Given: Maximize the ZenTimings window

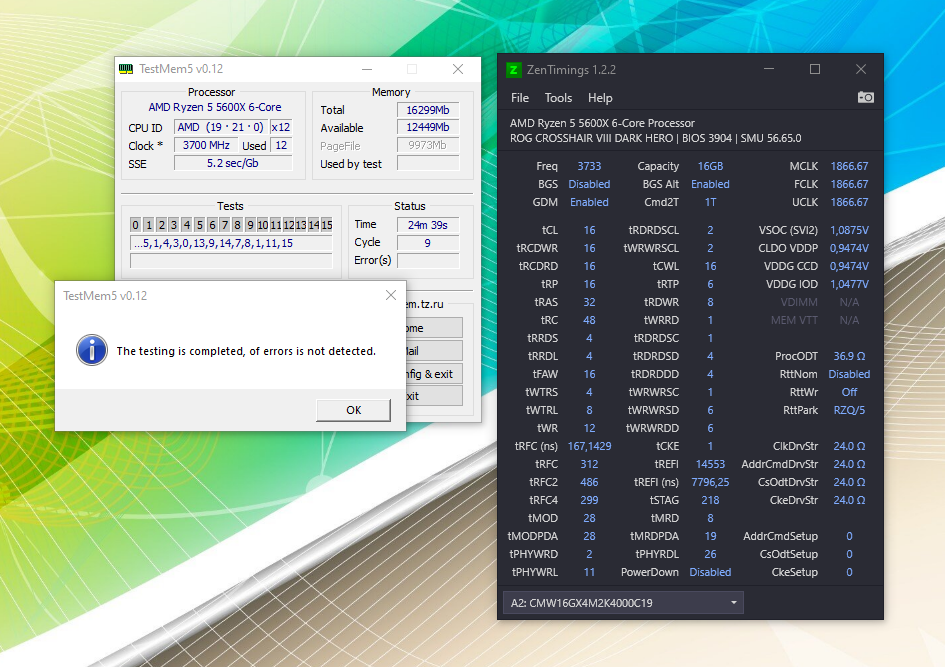Looking at the screenshot, I should tap(815, 69).
